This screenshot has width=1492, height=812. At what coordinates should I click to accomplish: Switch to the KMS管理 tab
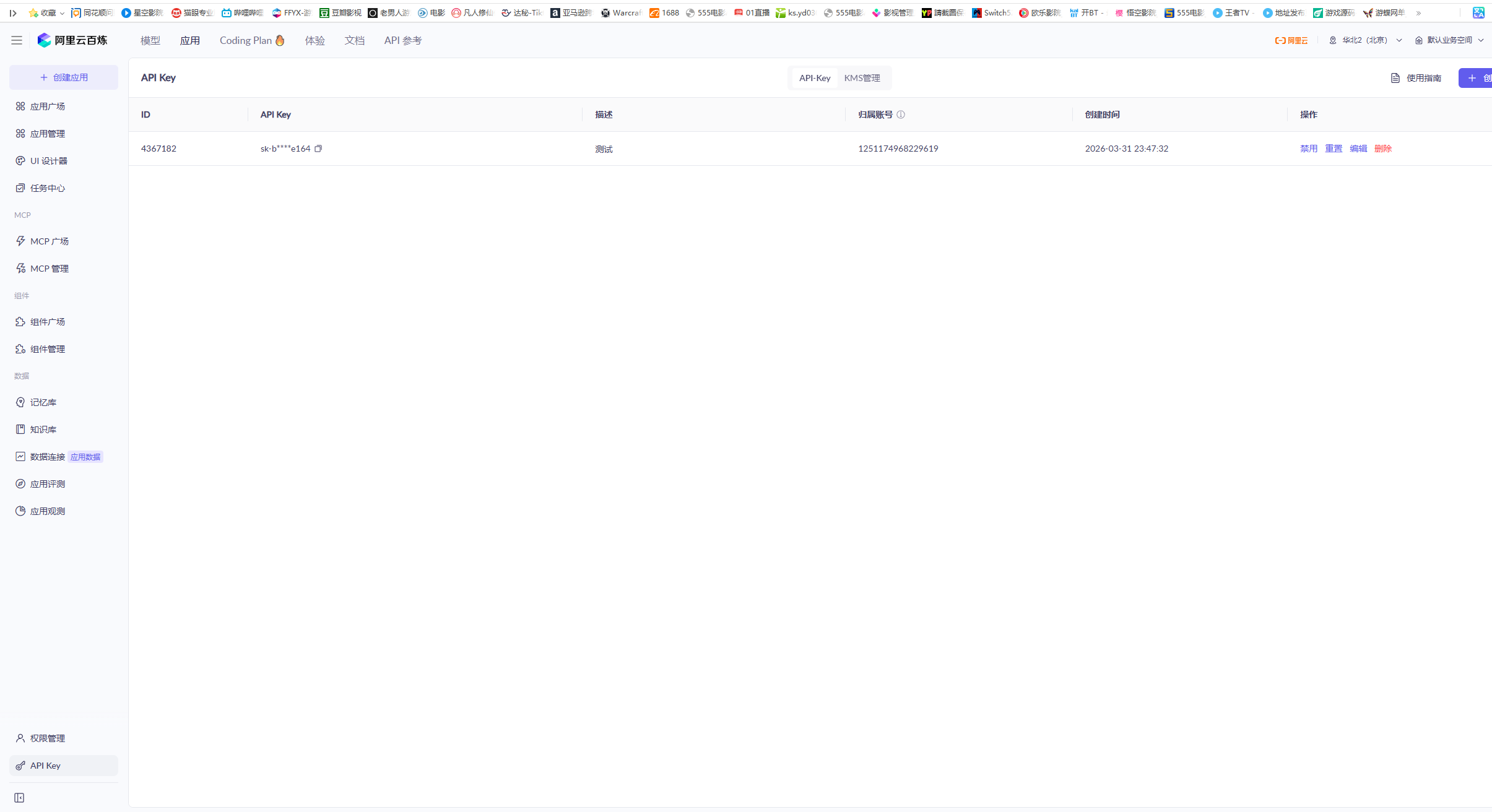pyautogui.click(x=862, y=78)
